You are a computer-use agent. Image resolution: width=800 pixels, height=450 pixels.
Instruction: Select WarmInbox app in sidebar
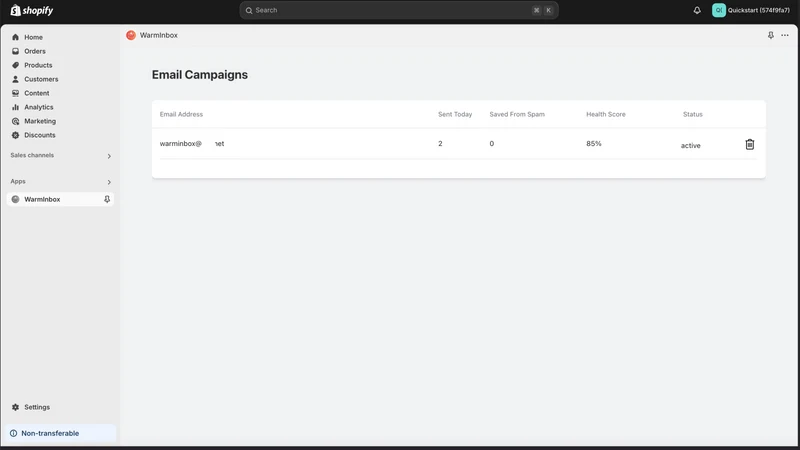60,199
